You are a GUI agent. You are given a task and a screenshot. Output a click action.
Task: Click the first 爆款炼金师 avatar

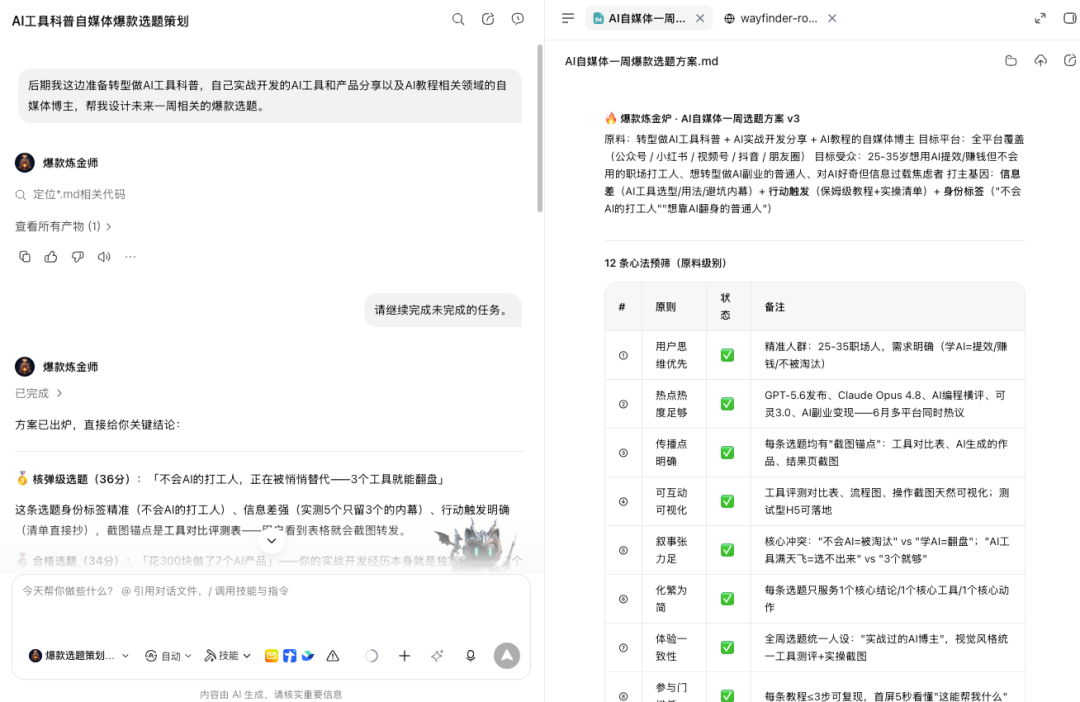click(25, 163)
